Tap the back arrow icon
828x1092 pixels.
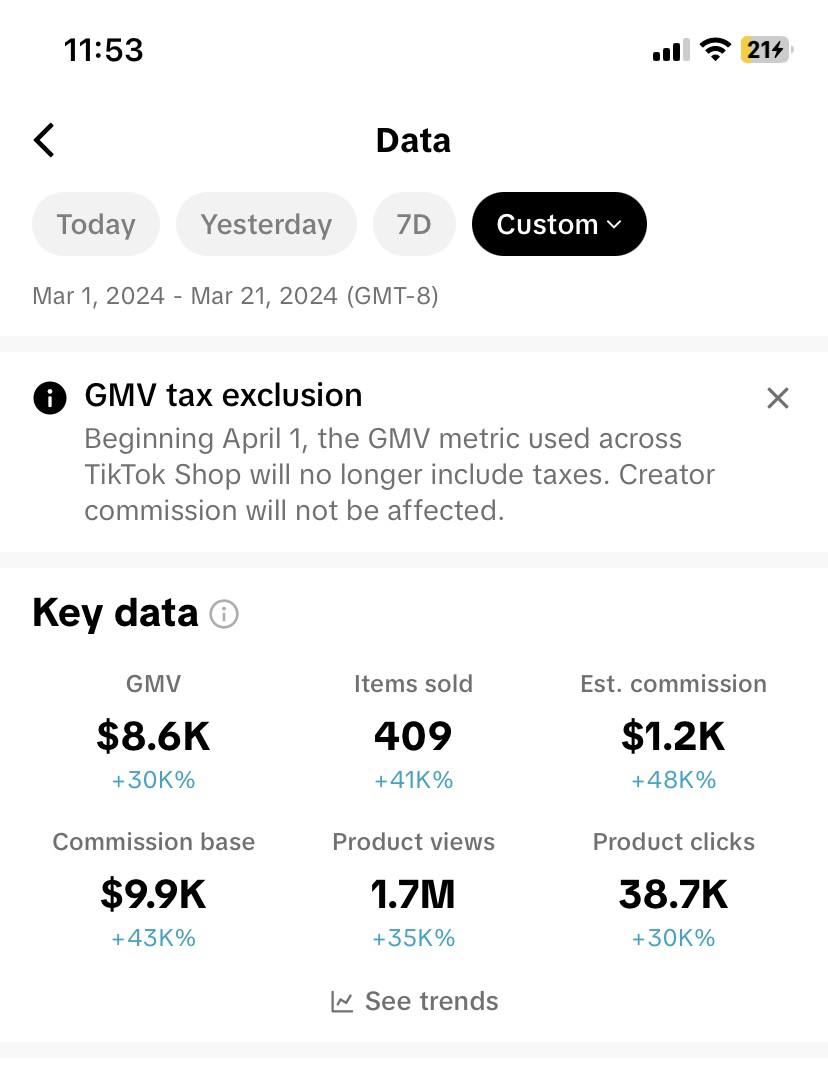pyautogui.click(x=44, y=140)
